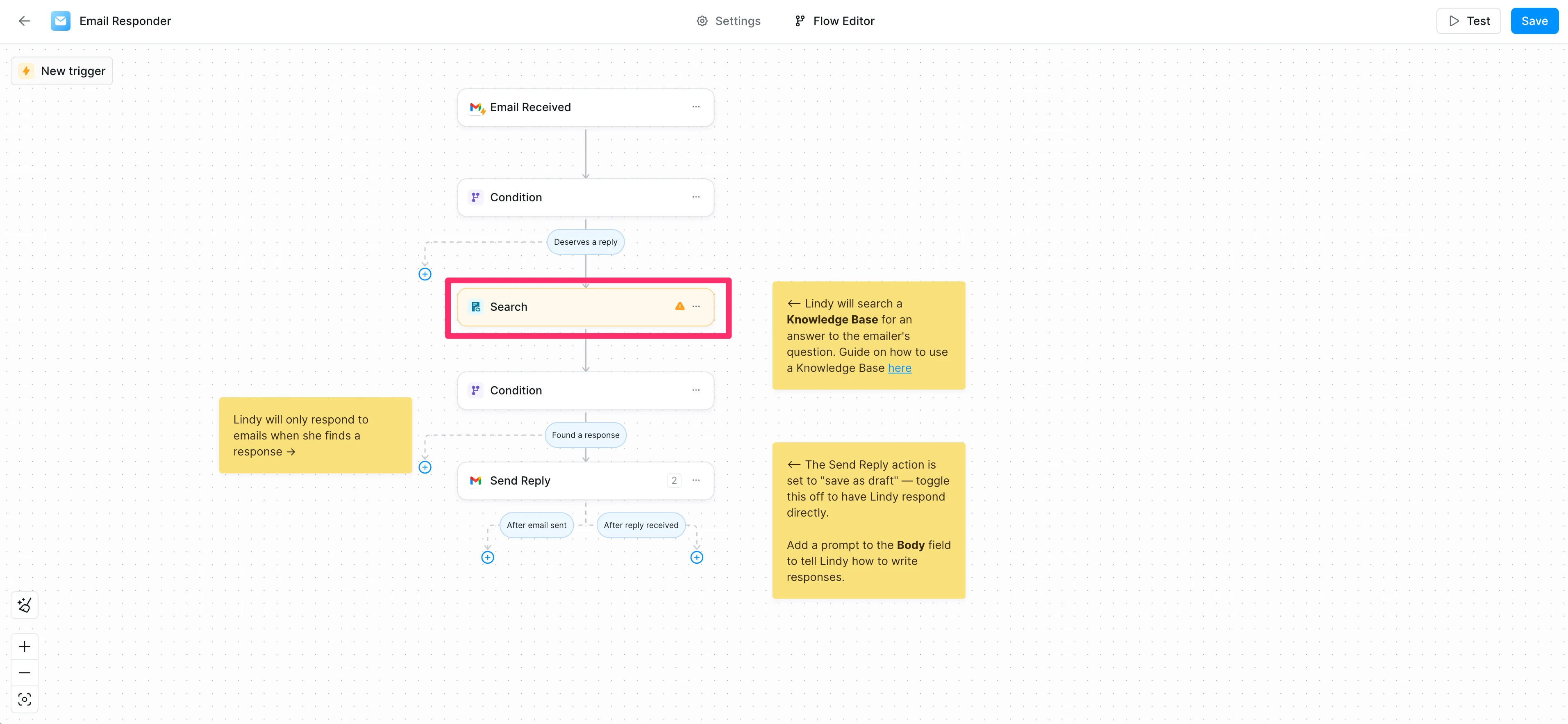Click the Email Responder mail icon

point(60,20)
